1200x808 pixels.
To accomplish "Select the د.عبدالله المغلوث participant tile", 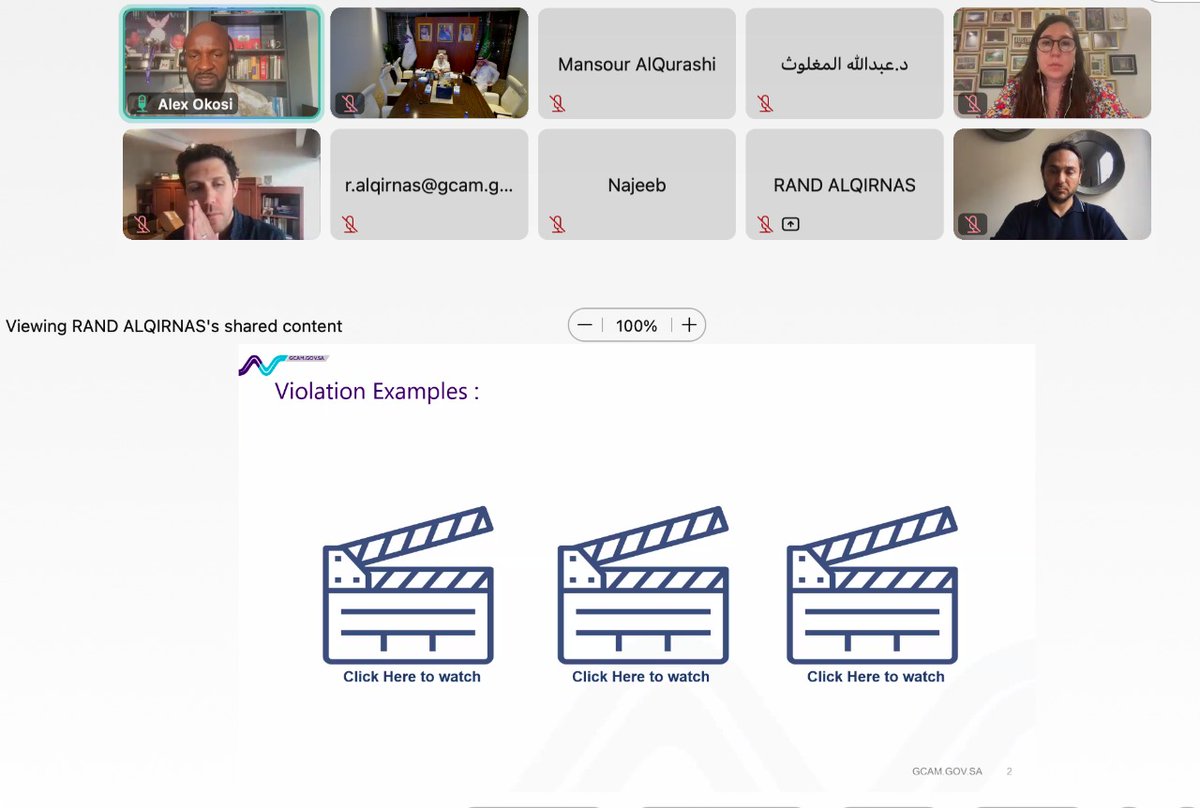I will (845, 63).
